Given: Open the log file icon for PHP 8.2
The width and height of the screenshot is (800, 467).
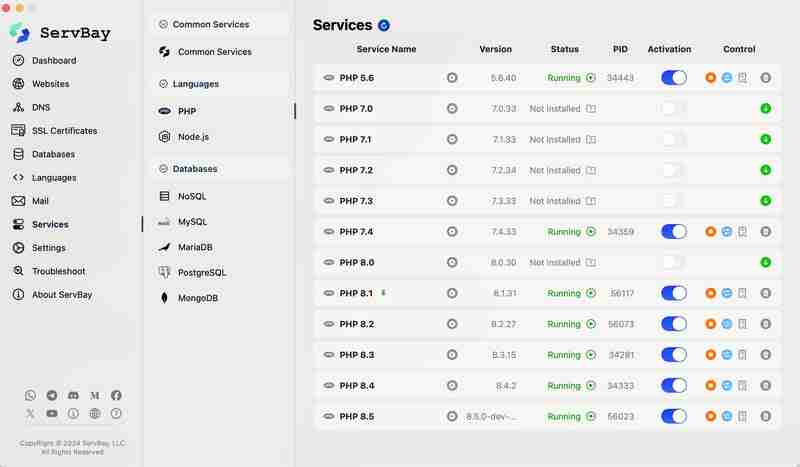Looking at the screenshot, I should [x=743, y=324].
